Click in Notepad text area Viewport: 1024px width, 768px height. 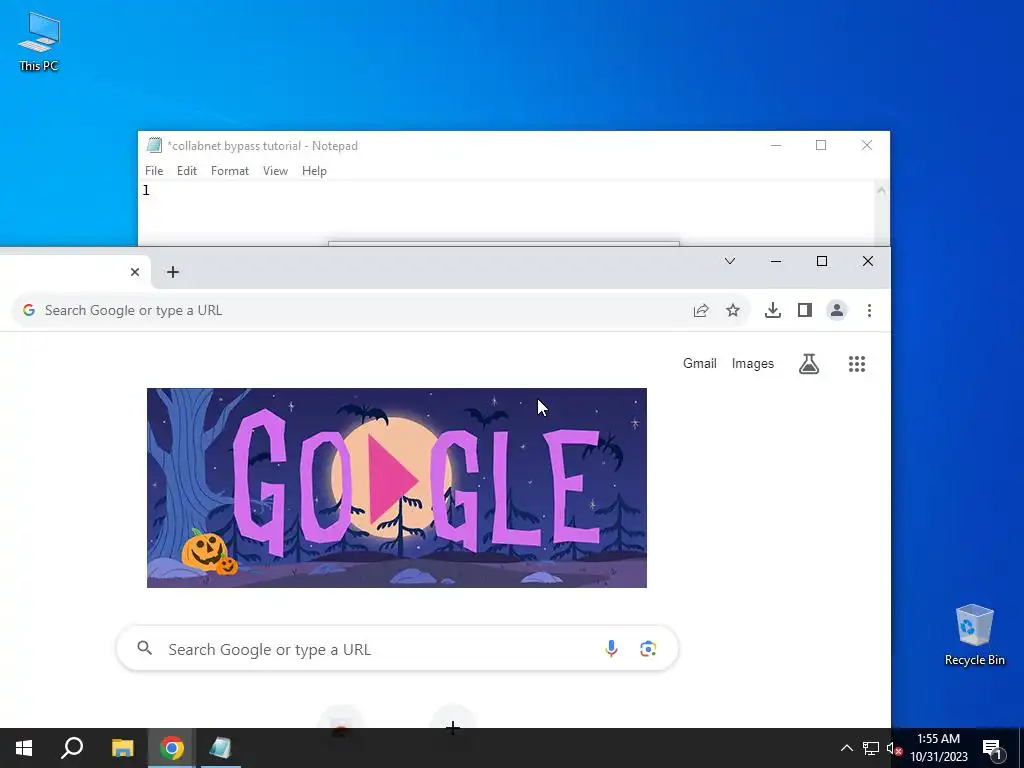pos(506,212)
